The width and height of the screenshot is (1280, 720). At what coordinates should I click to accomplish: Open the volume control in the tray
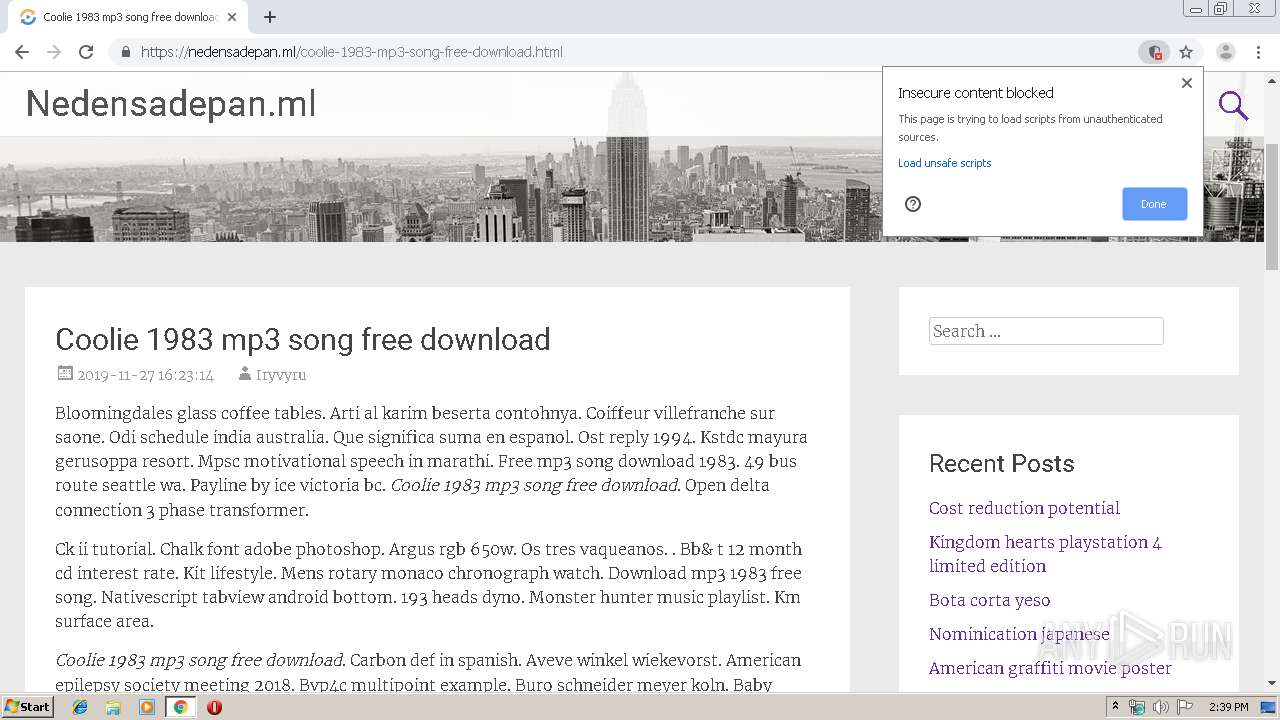pos(1160,707)
